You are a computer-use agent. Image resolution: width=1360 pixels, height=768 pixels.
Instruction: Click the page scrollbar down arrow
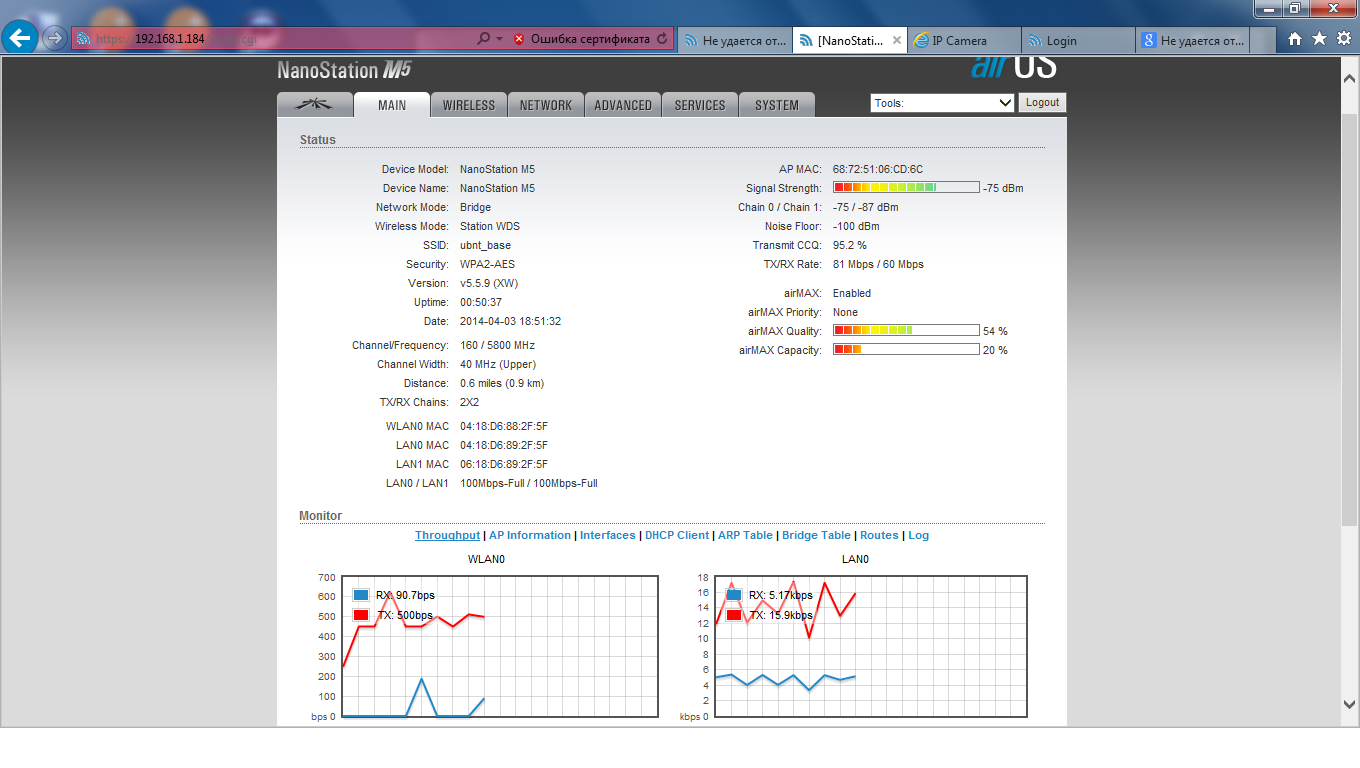[x=1350, y=704]
